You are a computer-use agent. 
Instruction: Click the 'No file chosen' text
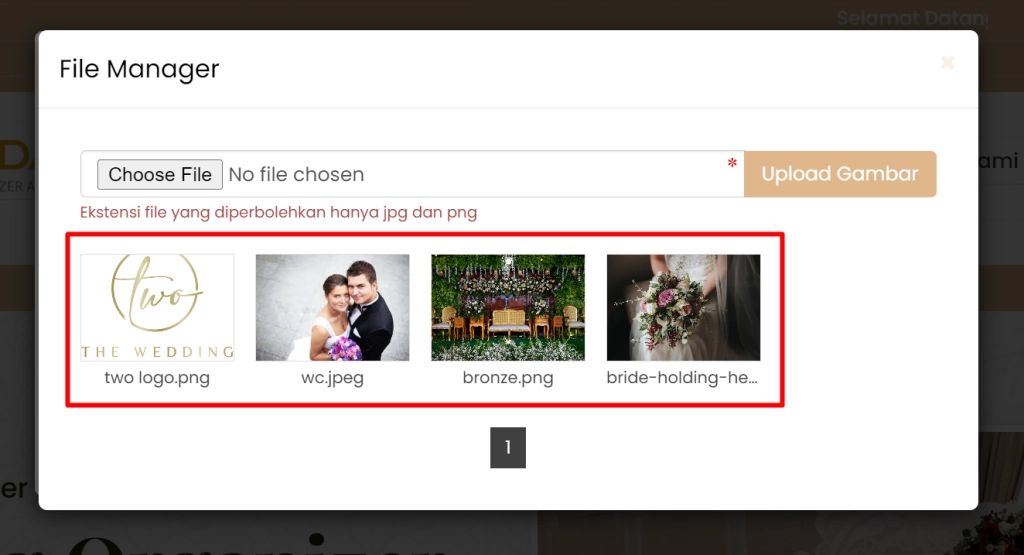coord(296,175)
